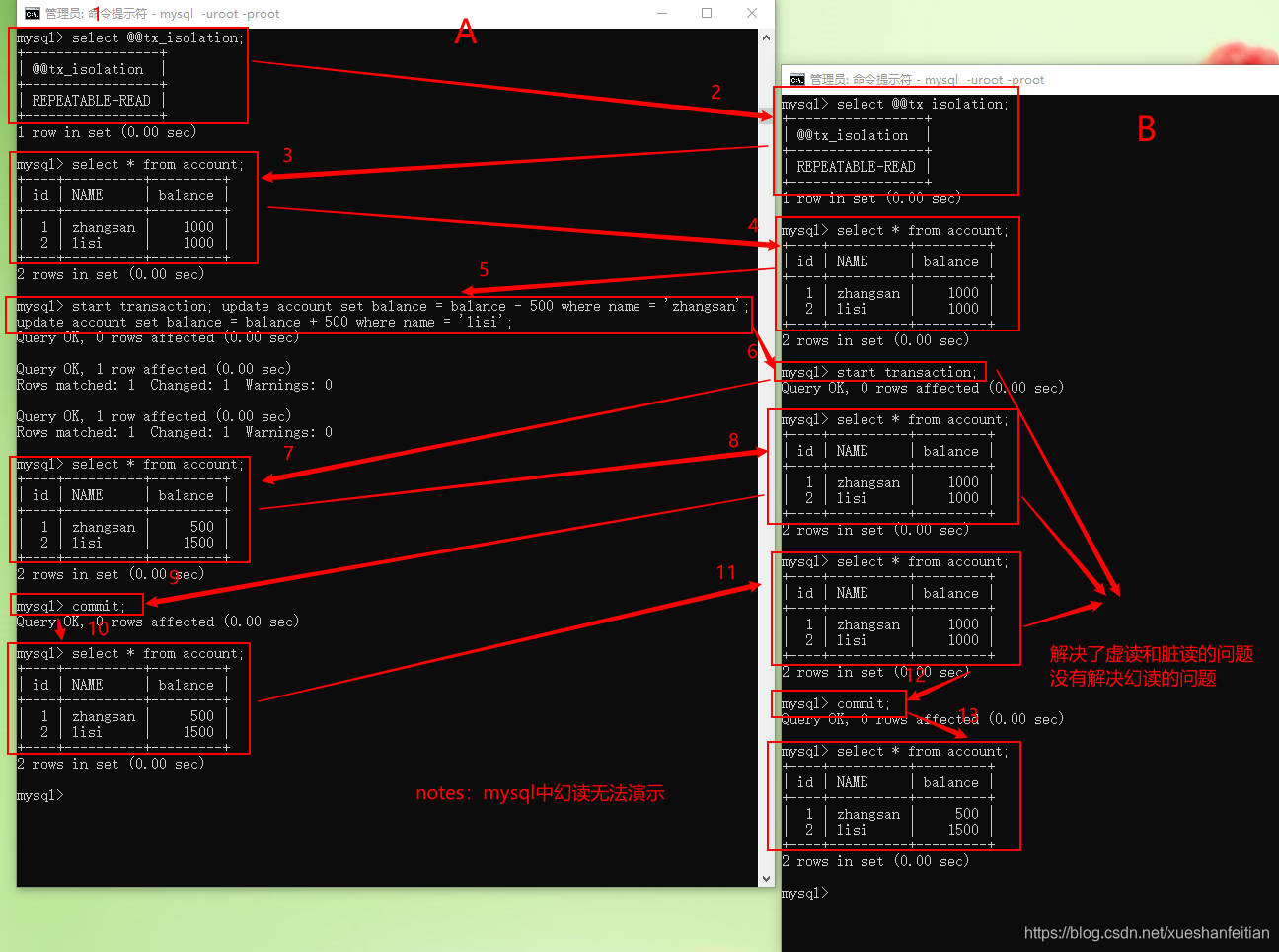The image size is (1279, 952).
Task: Click the 'balance + 500 where name = lisi' line
Action: click(264, 323)
